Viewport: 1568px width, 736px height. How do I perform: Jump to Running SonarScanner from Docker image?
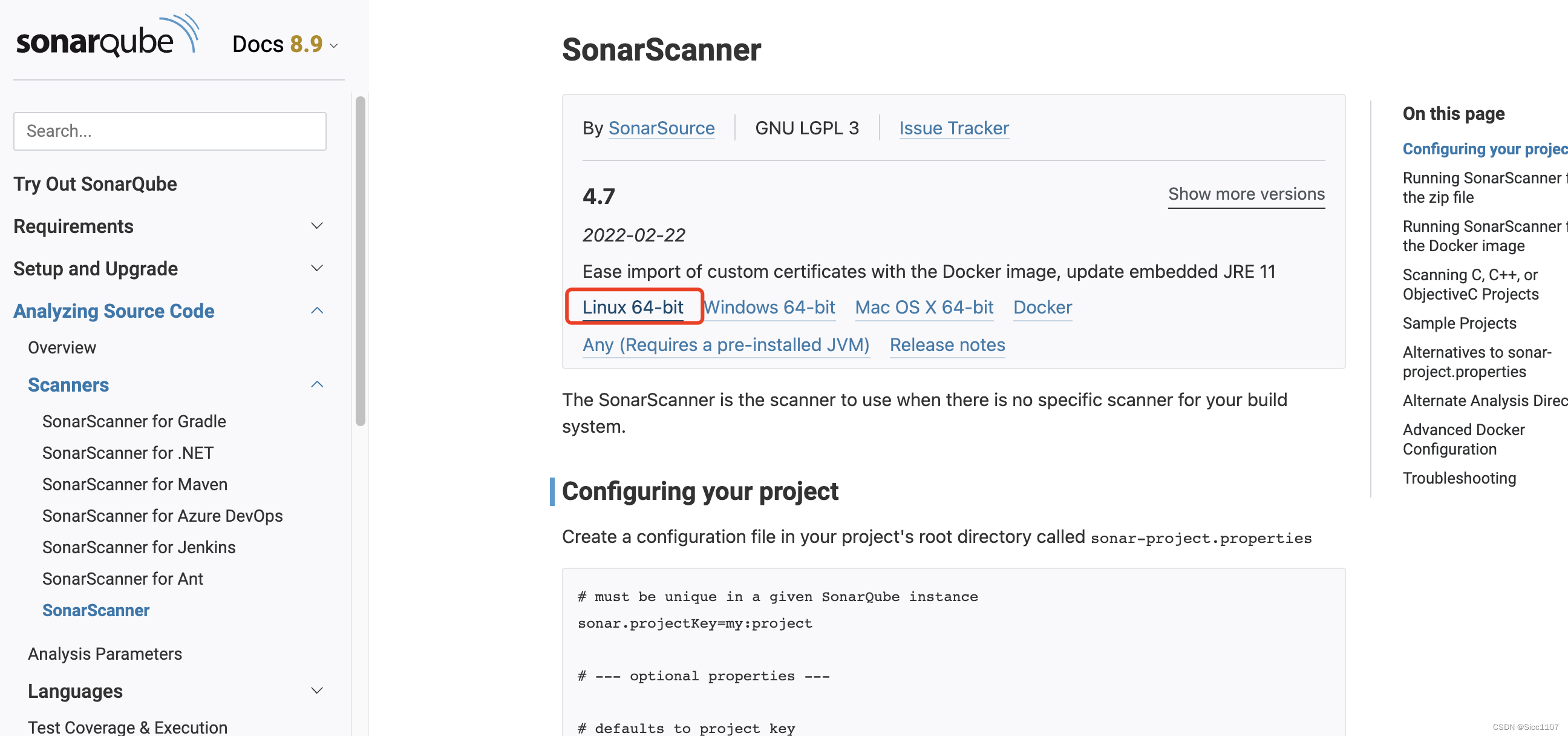[x=1485, y=236]
